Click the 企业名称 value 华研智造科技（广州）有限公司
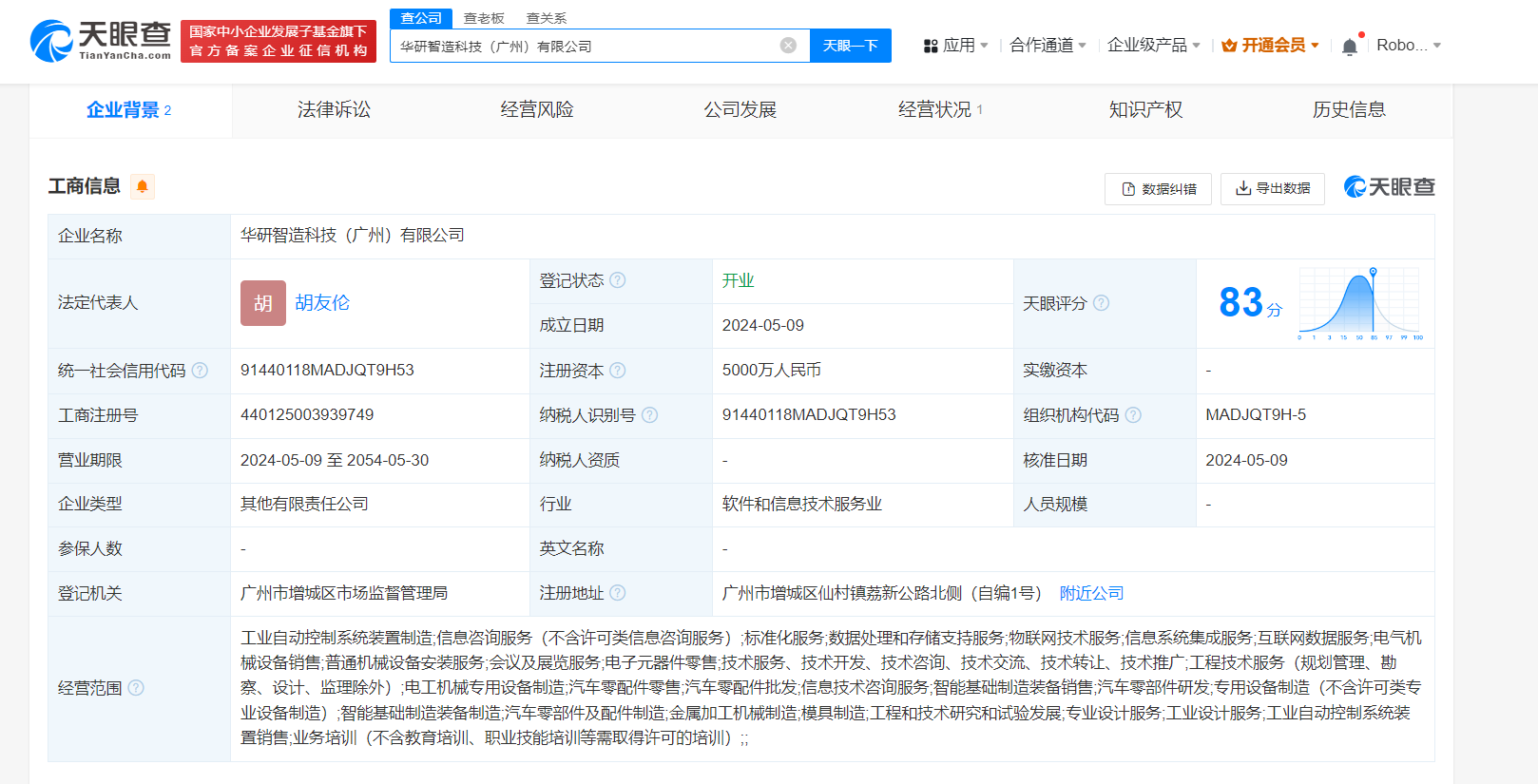The height and width of the screenshot is (784, 1538). click(x=353, y=236)
